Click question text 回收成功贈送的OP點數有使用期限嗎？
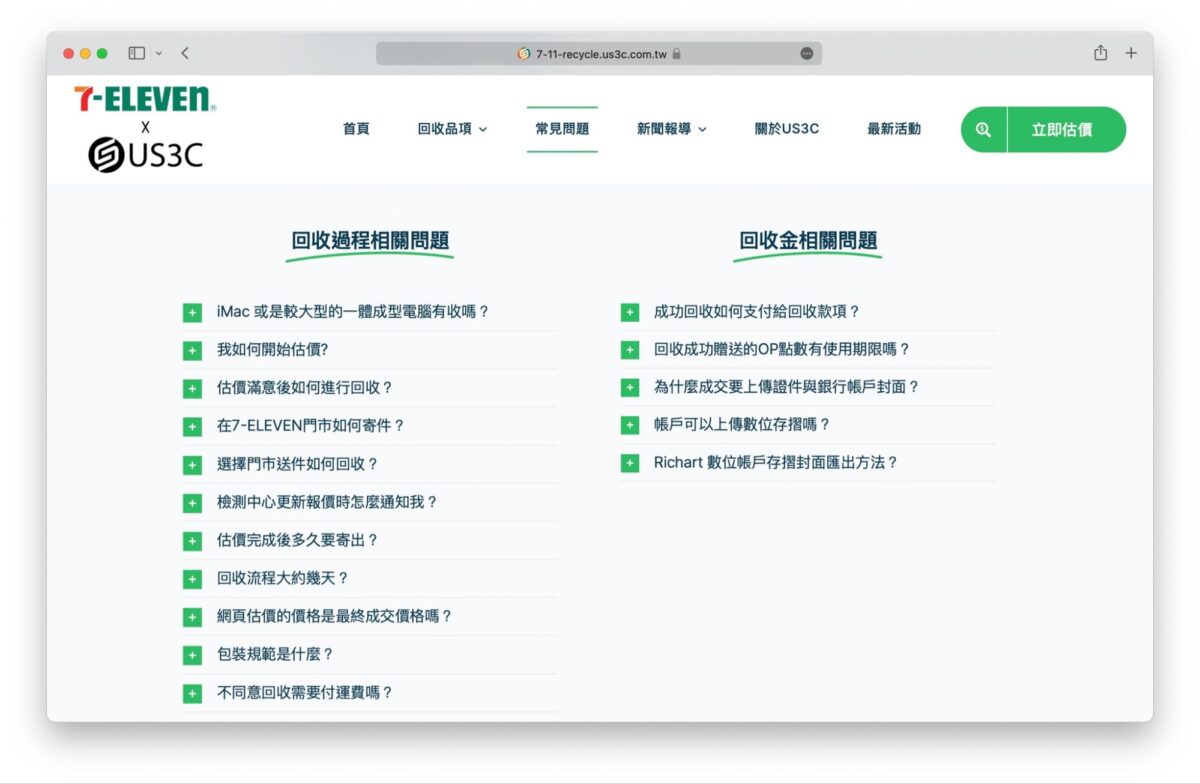Image resolution: width=1200 pixels, height=784 pixels. tap(782, 349)
